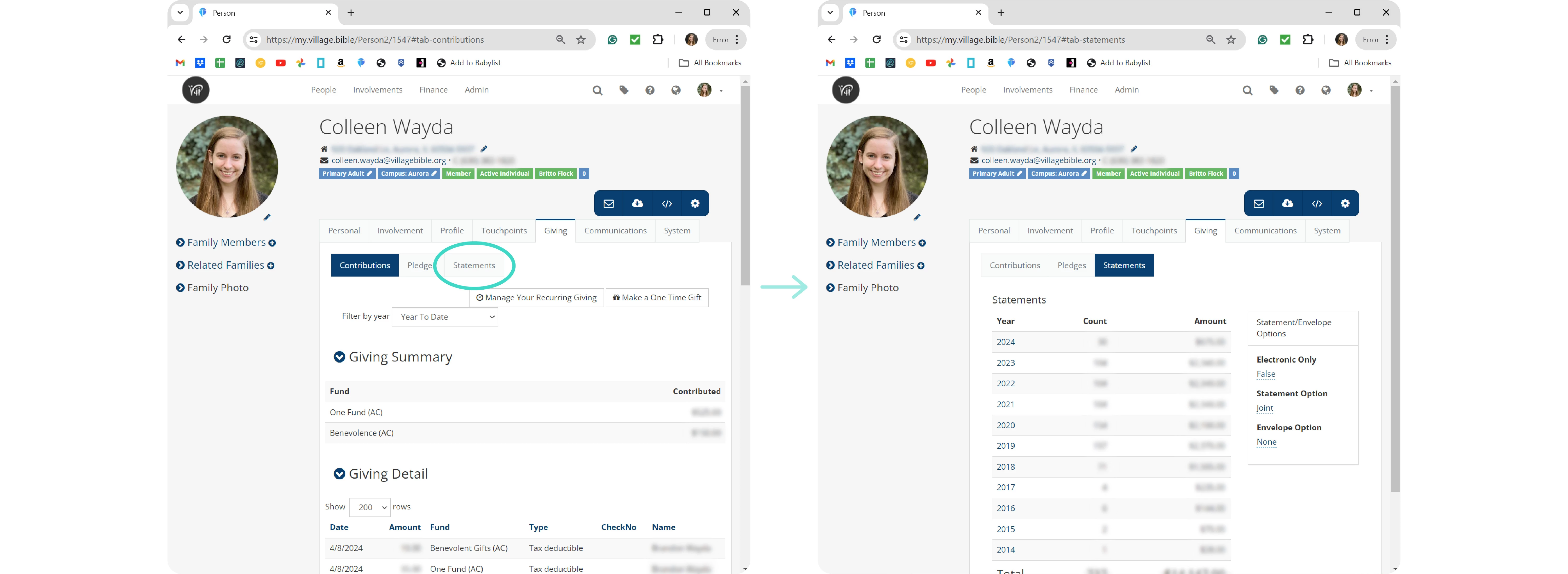Viewport: 1568px width, 574px height.
Task: Click left browser address bar URL
Action: [x=375, y=39]
